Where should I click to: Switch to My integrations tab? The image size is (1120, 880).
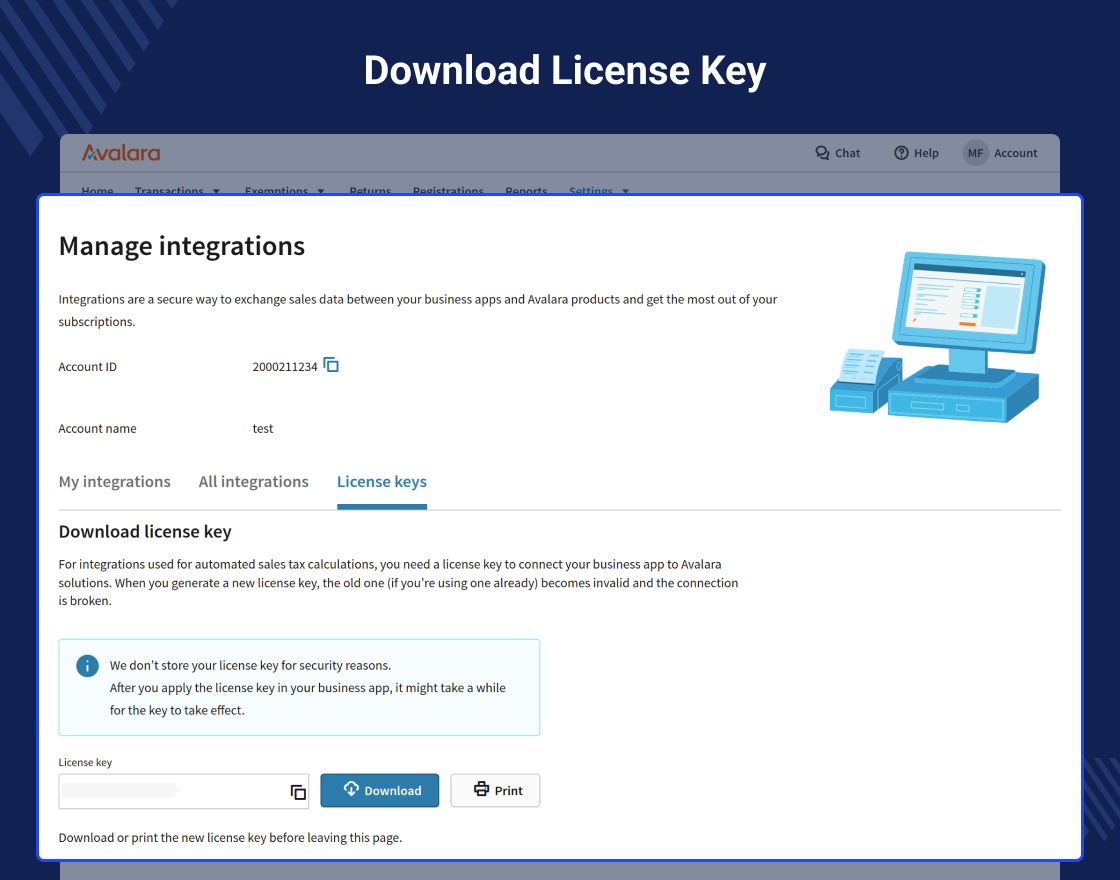(x=114, y=482)
